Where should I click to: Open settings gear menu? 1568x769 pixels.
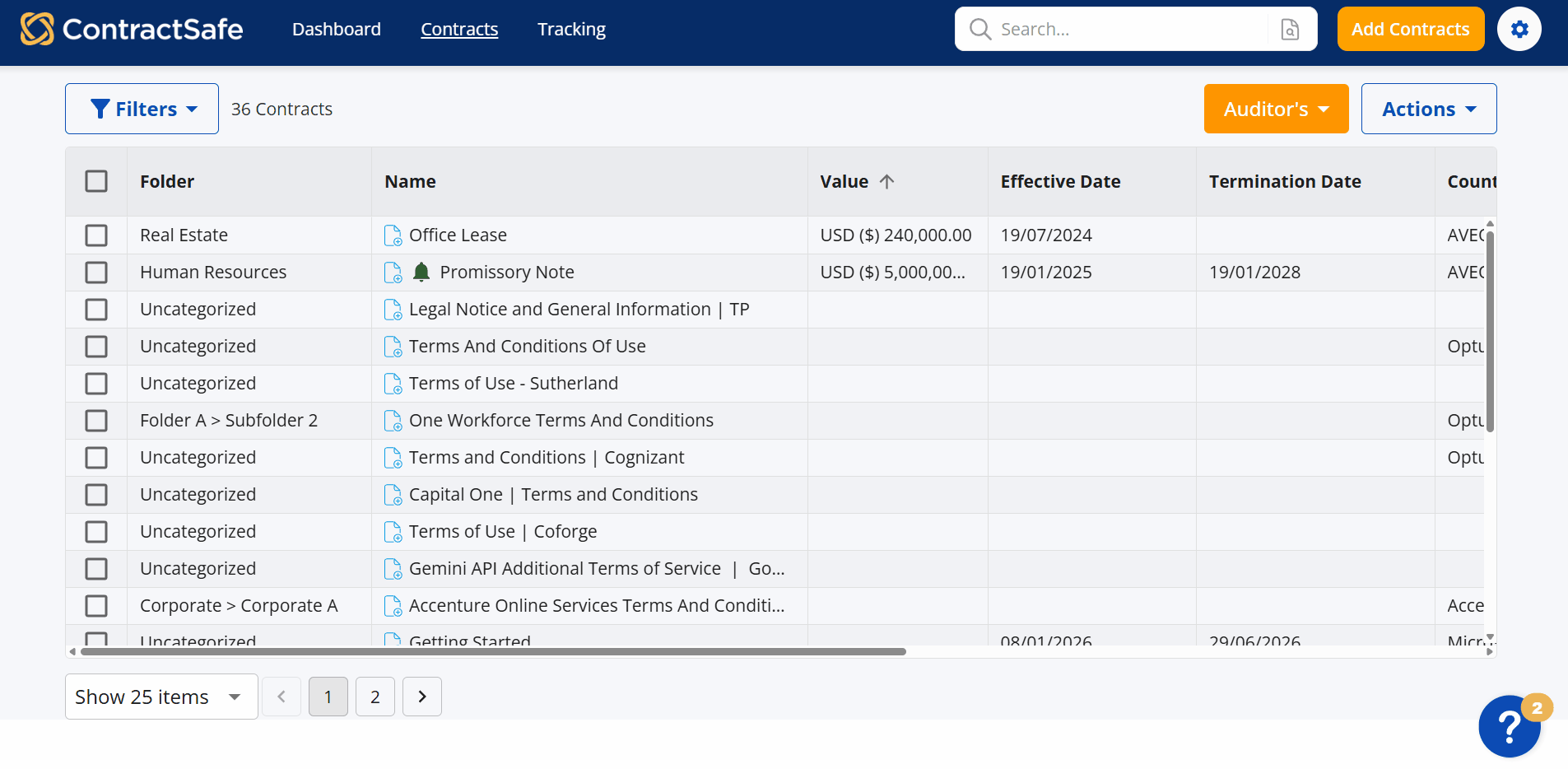[1519, 29]
